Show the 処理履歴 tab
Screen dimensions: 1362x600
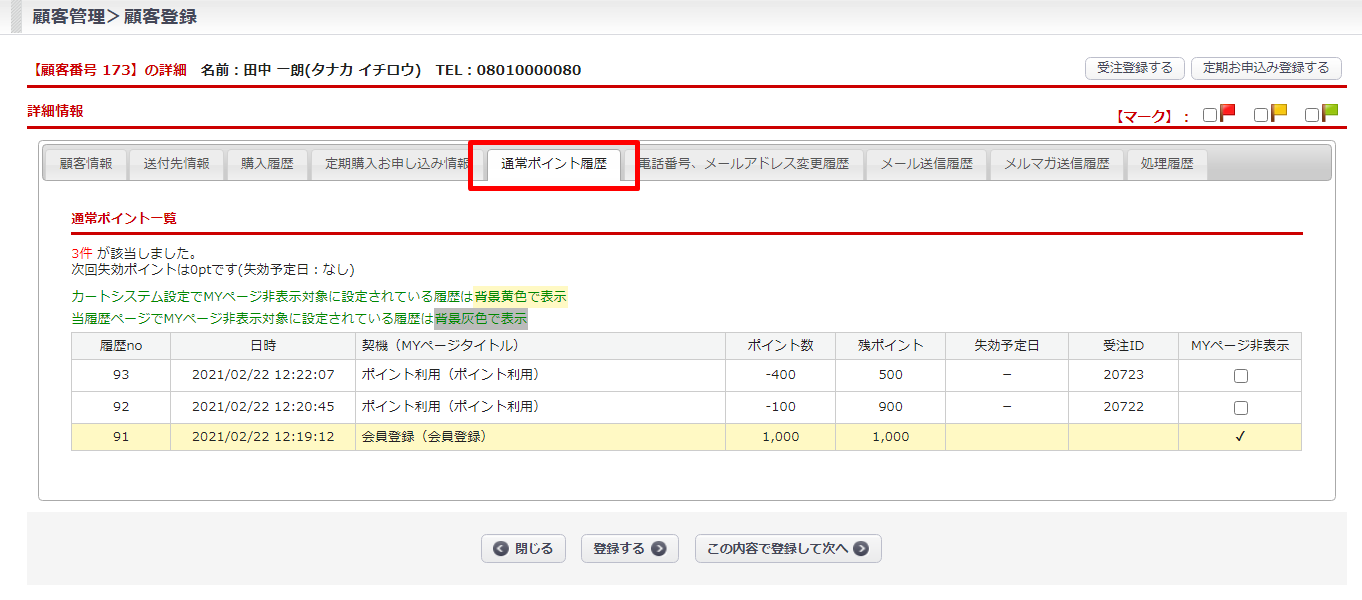[x=1167, y=164]
